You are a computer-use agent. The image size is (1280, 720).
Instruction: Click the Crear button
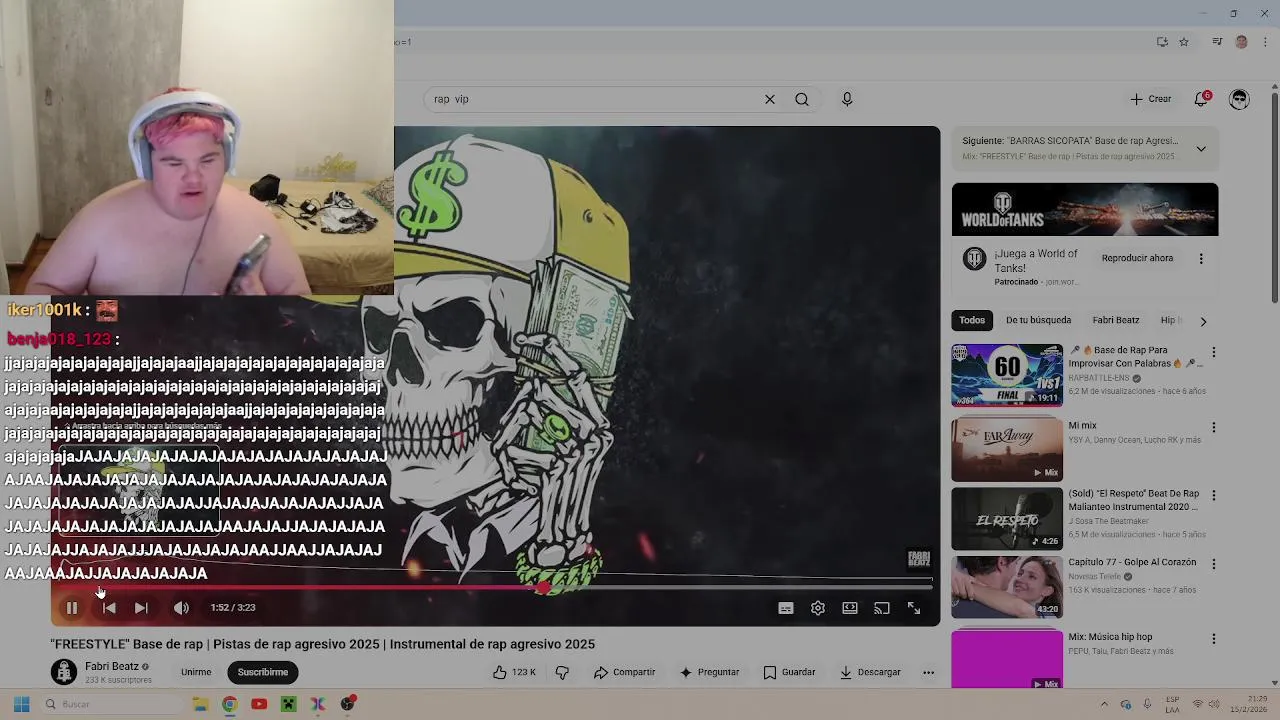(1151, 99)
